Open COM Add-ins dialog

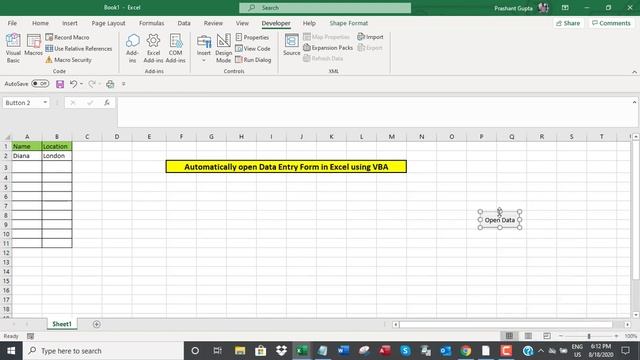pos(176,48)
